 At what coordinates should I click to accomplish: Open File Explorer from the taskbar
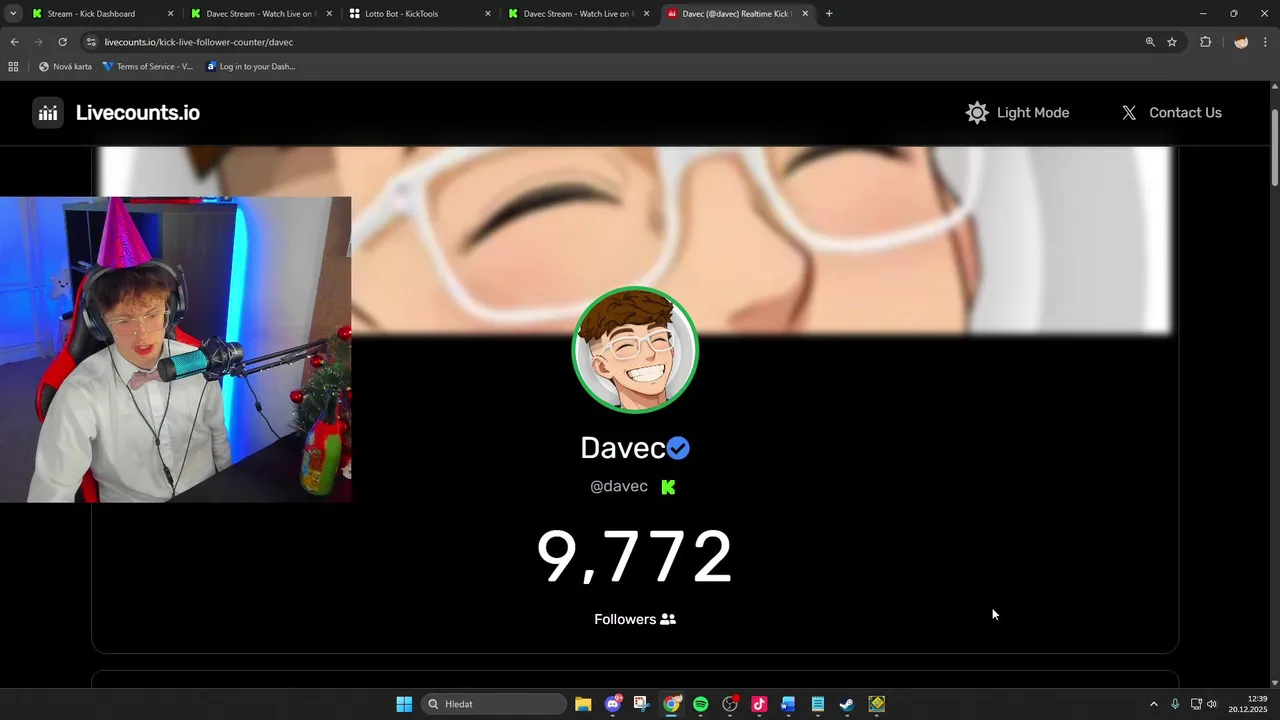click(x=583, y=704)
